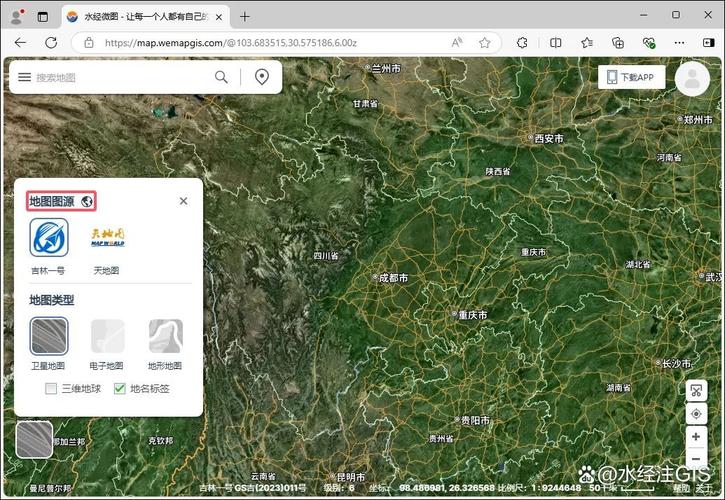Reload the page
This screenshot has width=725, height=500.
(x=51, y=43)
